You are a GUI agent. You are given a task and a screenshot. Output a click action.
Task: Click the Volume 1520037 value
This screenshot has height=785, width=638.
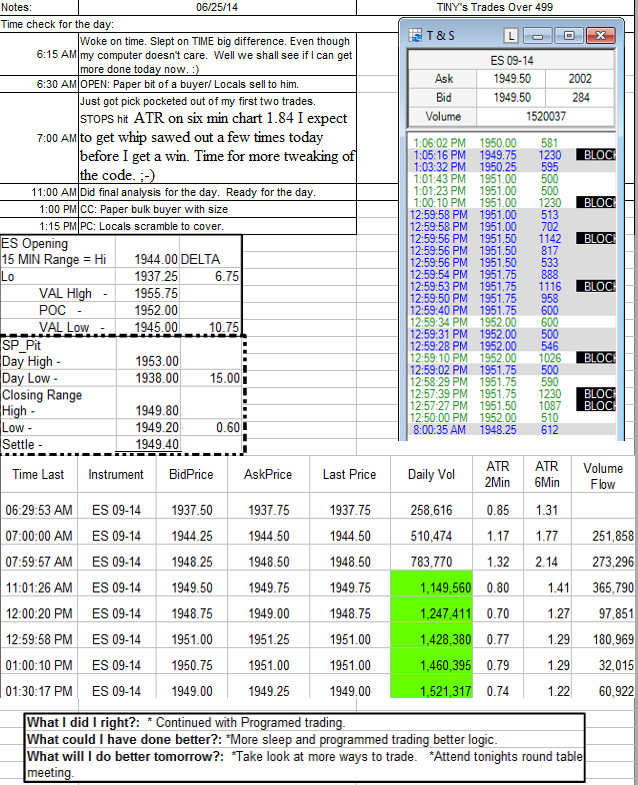click(545, 117)
